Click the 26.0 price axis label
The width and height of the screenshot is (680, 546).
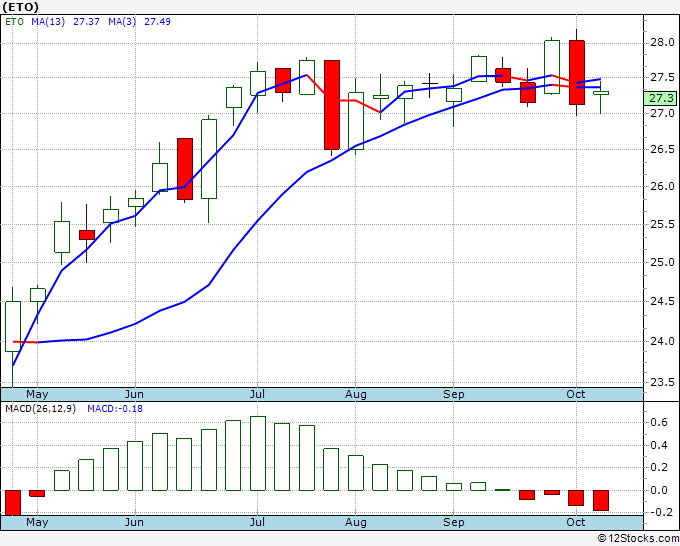(662, 186)
